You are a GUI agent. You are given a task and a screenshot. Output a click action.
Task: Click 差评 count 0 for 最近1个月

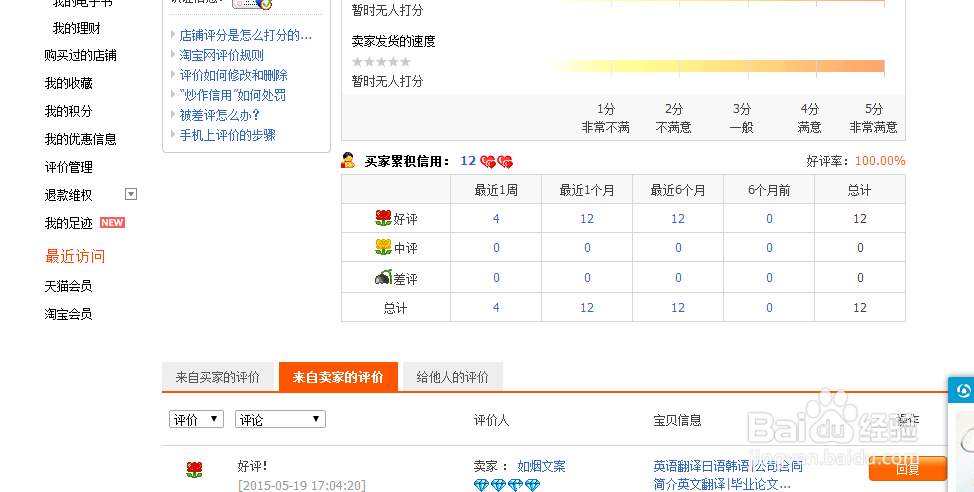pos(587,278)
